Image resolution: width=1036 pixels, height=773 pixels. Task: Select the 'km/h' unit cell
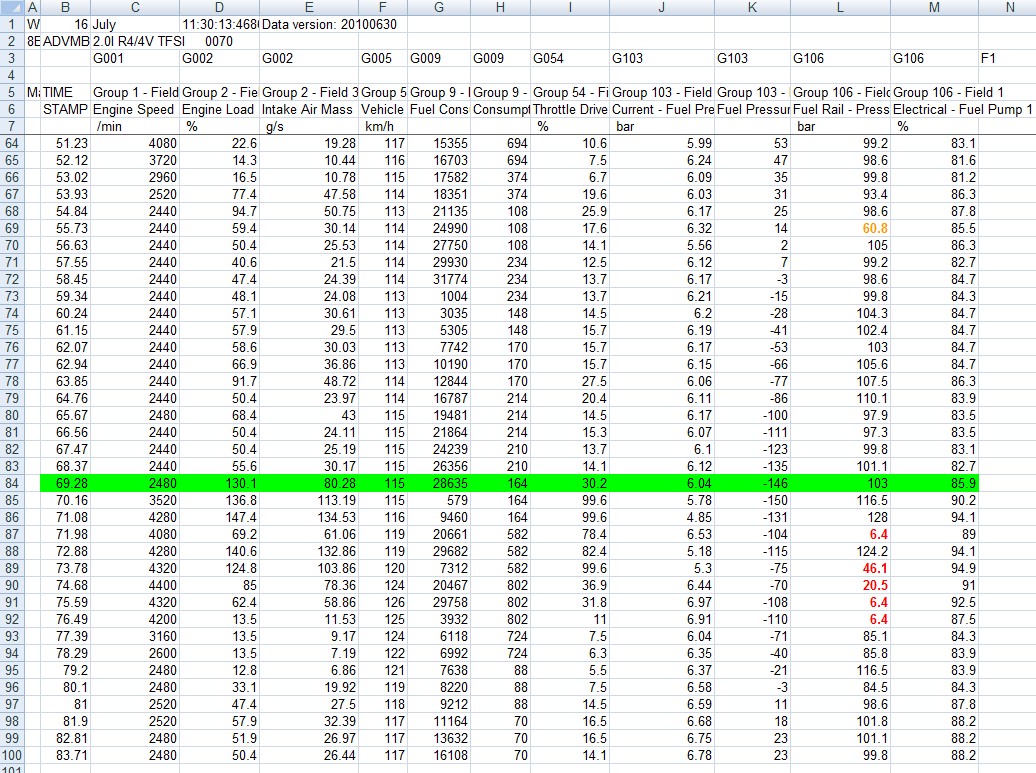383,126
